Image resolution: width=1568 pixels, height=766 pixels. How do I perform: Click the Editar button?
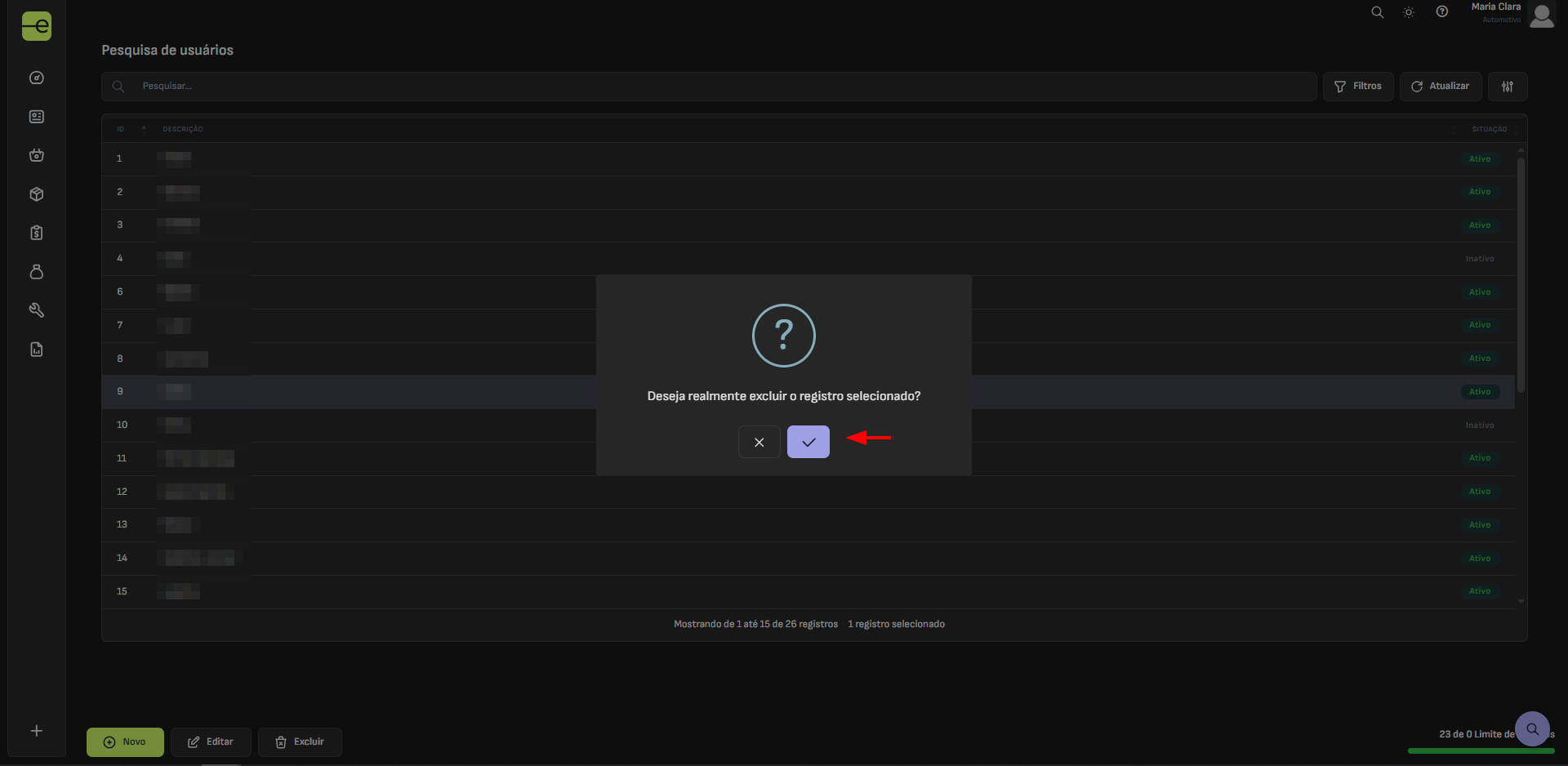coord(211,742)
